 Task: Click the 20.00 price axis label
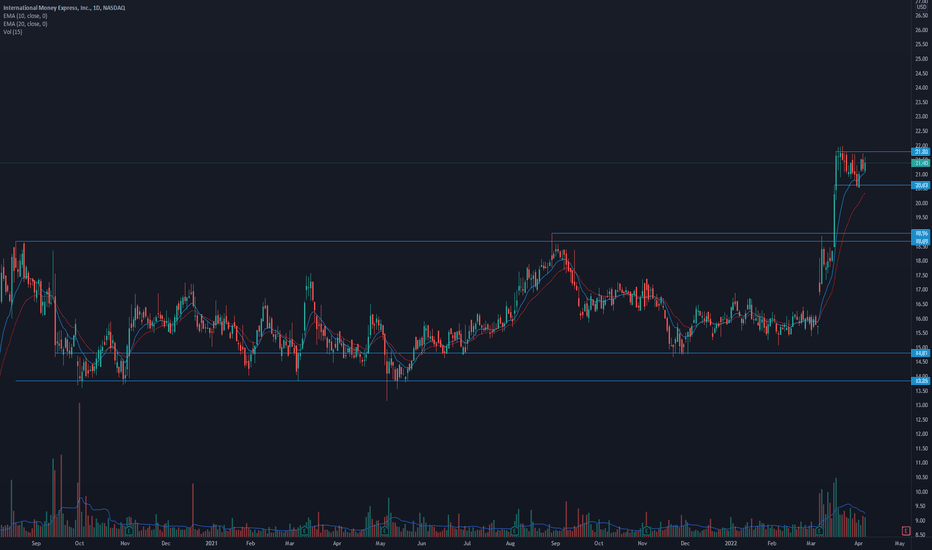click(921, 203)
